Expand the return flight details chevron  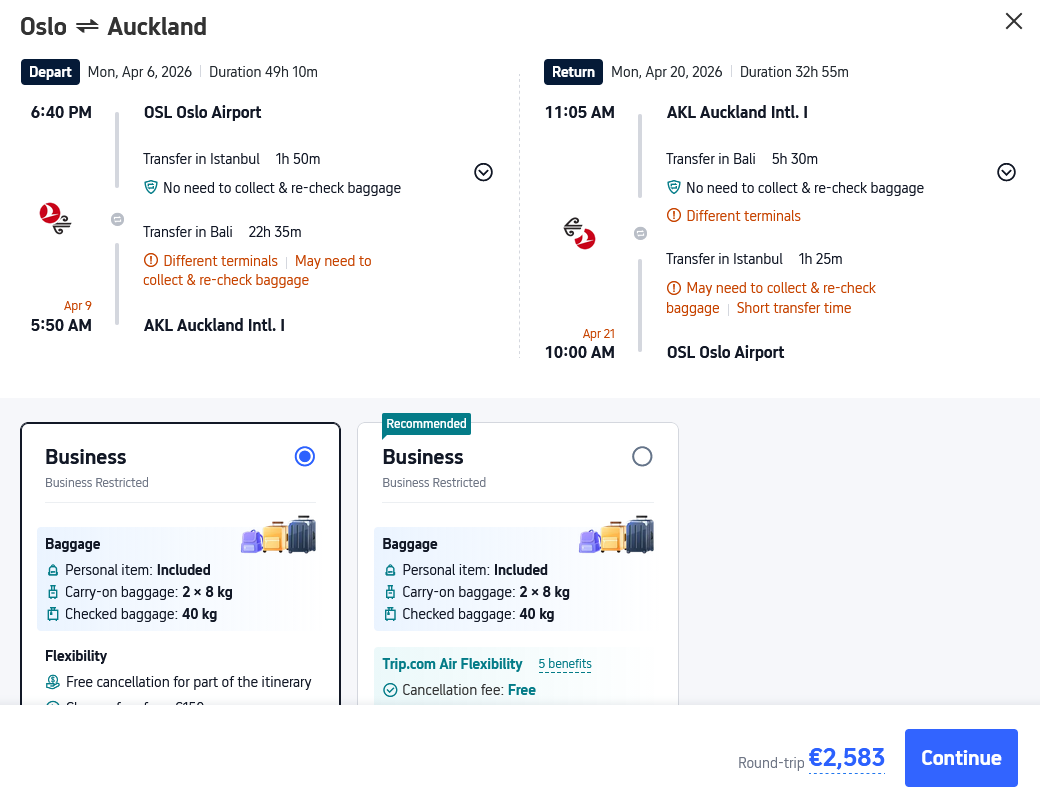click(1006, 172)
